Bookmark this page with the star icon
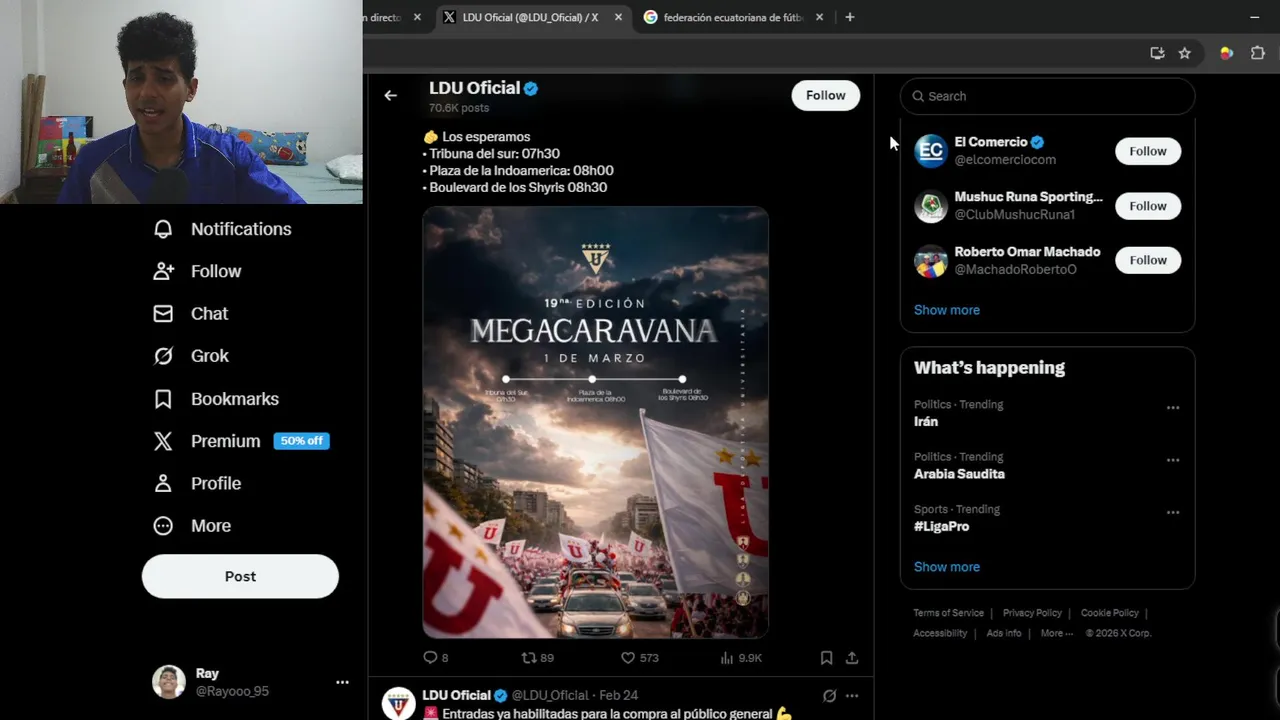This screenshot has width=1280, height=720. point(1185,53)
